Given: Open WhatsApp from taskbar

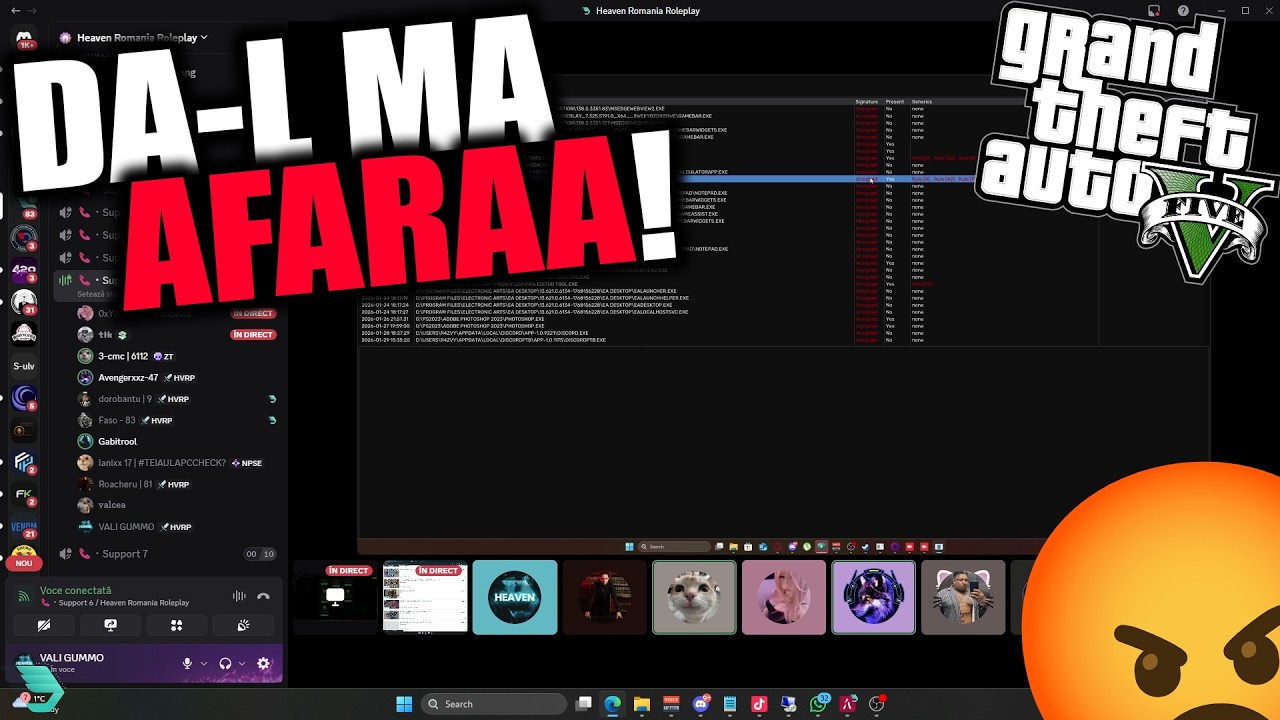Looking at the screenshot, I should click(819, 704).
